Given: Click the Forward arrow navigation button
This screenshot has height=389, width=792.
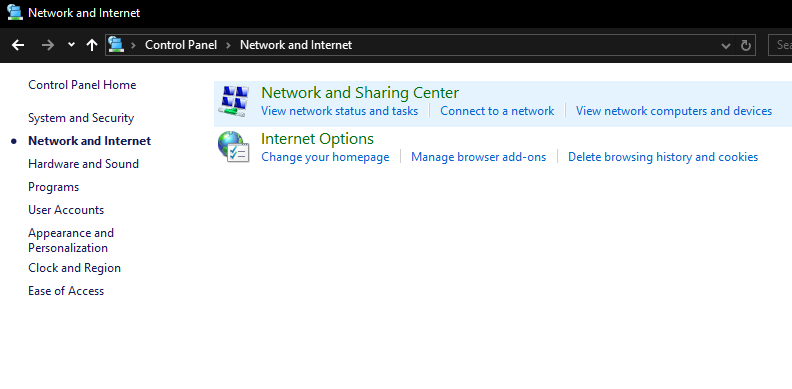Looking at the screenshot, I should tap(48, 45).
